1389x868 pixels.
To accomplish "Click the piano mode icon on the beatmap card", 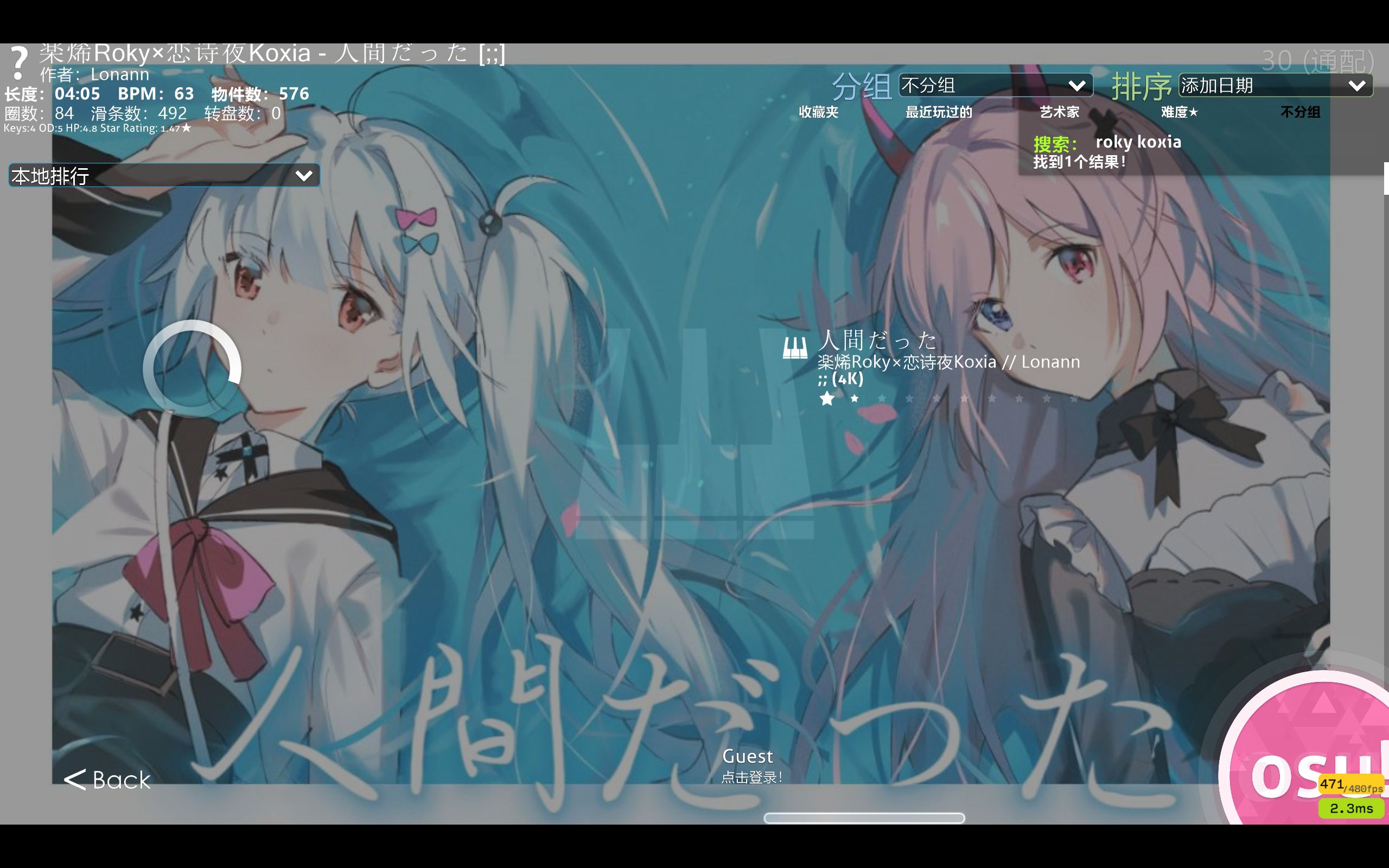I will click(795, 349).
